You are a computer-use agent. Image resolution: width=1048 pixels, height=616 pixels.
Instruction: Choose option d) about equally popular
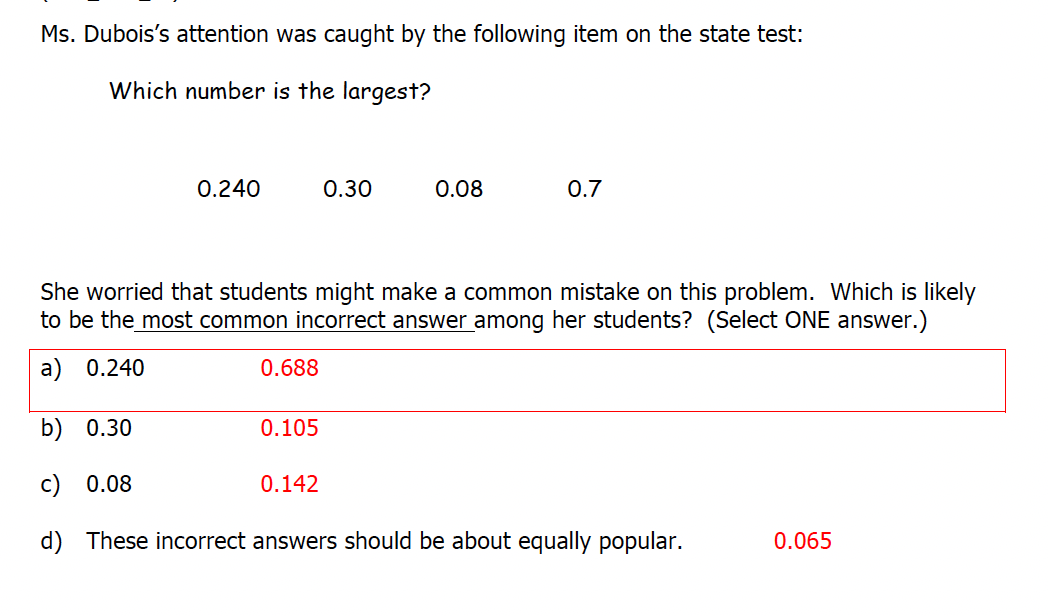[x=362, y=542]
